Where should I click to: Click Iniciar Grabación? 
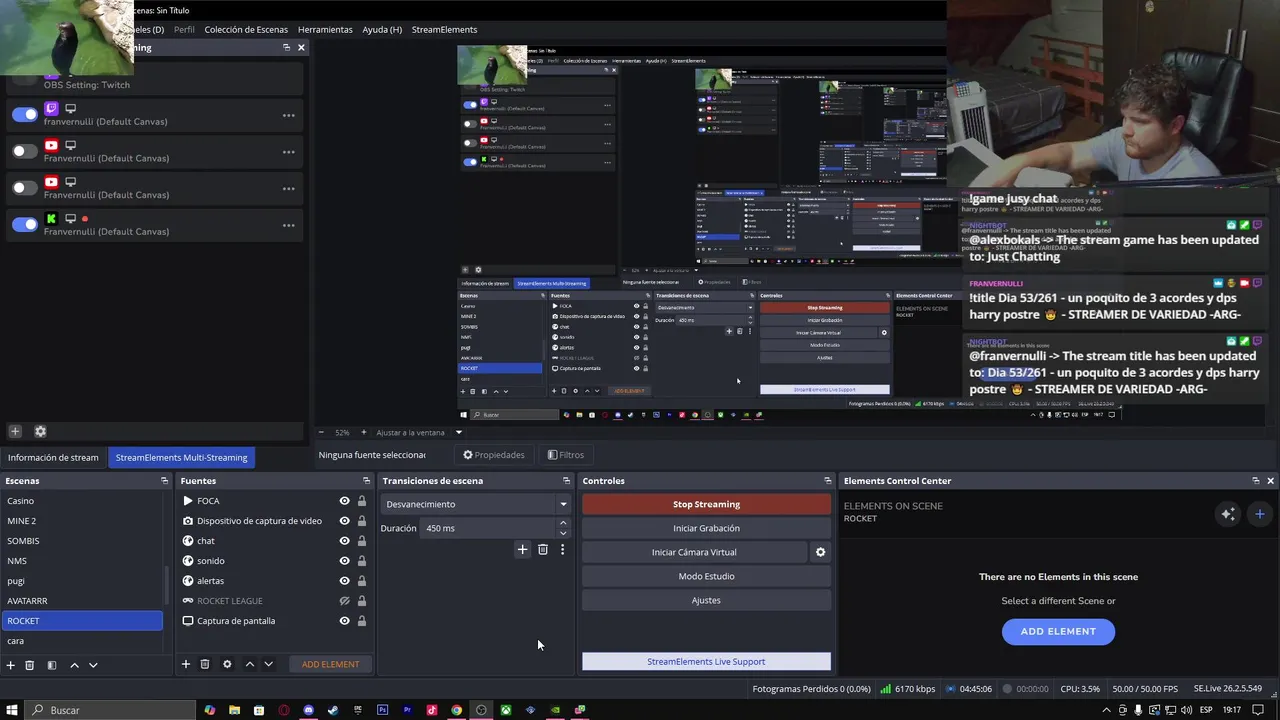pyautogui.click(x=706, y=528)
